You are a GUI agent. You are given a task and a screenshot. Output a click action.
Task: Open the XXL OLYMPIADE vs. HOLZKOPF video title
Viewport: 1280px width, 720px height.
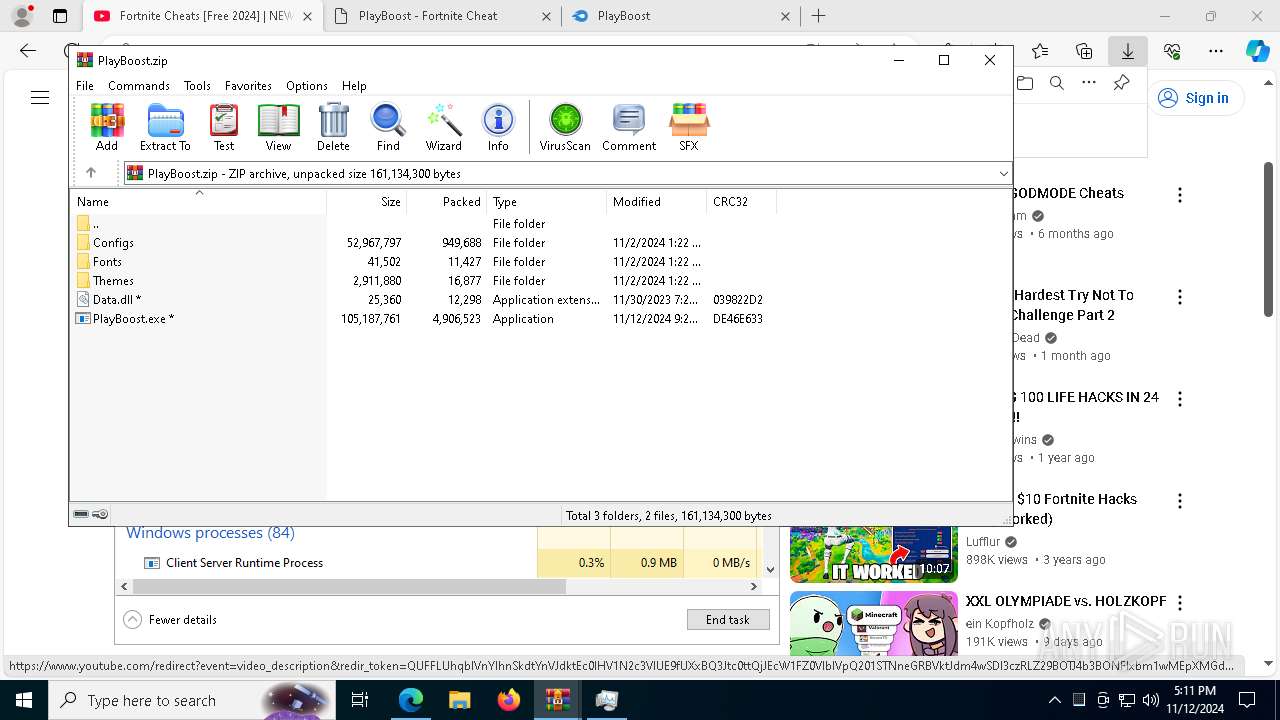pos(1066,601)
